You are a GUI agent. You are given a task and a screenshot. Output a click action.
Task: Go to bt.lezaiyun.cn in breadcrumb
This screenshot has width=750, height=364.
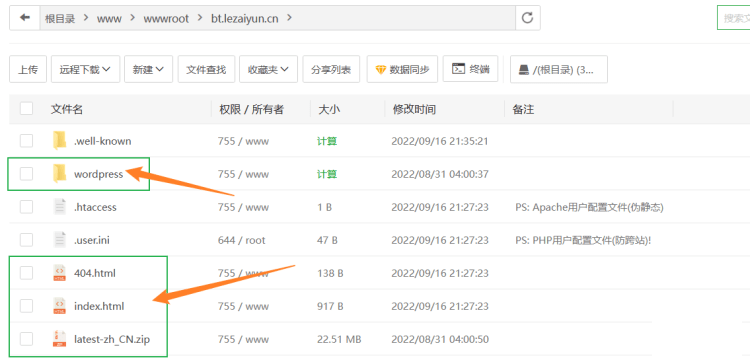point(245,19)
